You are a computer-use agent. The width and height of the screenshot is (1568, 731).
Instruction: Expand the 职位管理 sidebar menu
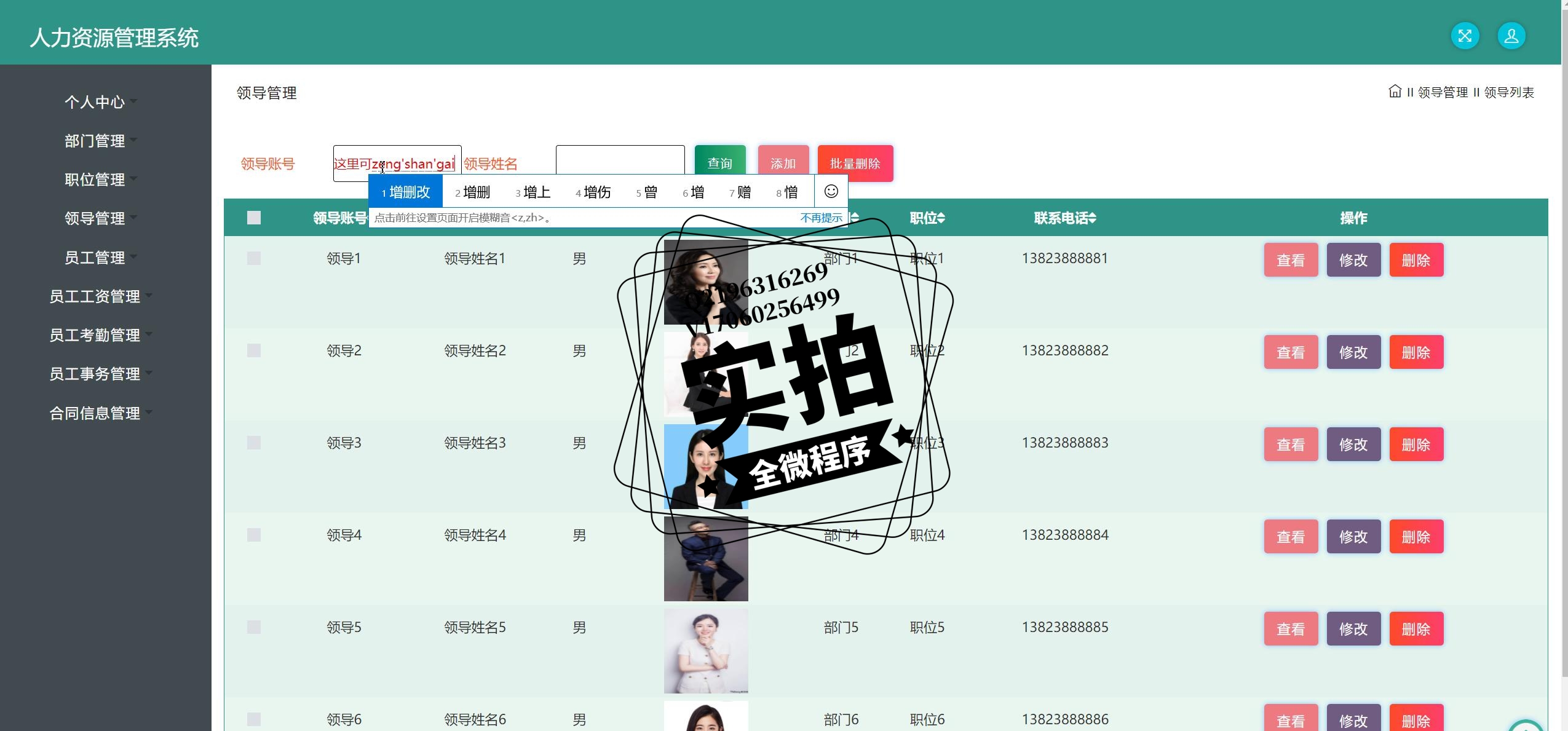100,180
